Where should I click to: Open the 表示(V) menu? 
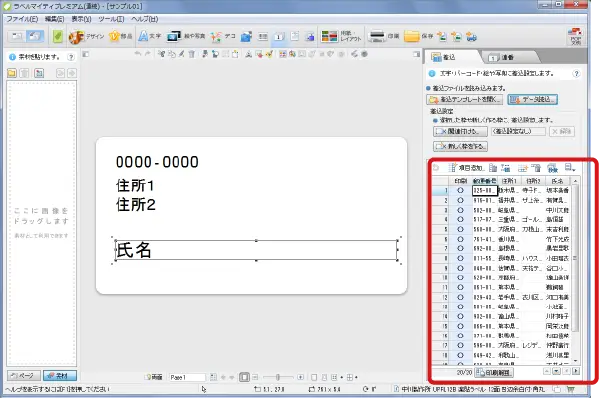[81, 19]
